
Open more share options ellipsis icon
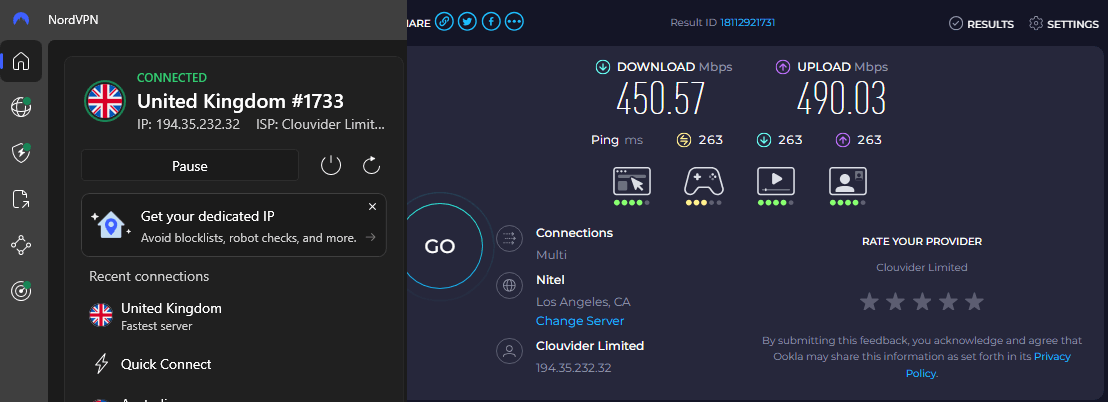515,22
